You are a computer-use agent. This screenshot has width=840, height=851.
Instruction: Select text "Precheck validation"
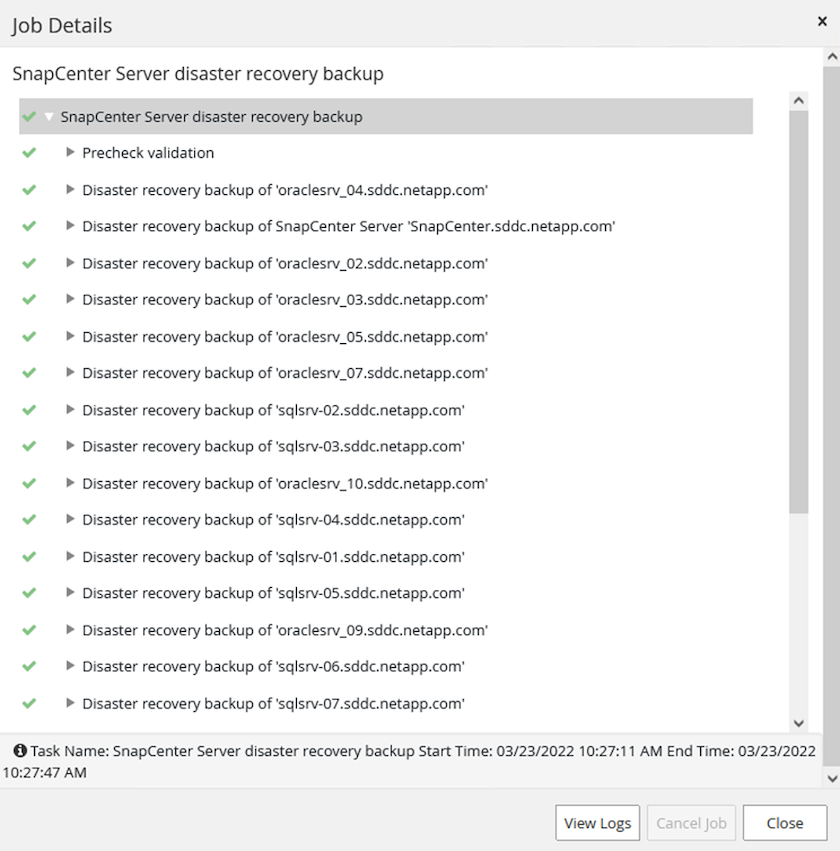click(148, 153)
